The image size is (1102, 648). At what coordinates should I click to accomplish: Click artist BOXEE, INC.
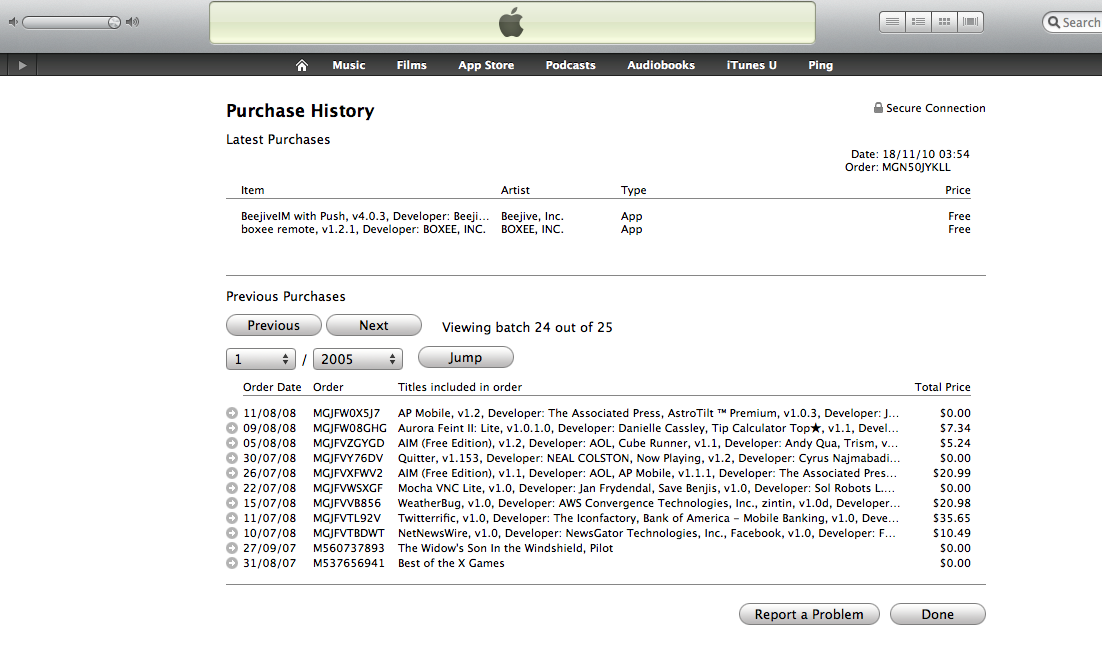(x=532, y=229)
